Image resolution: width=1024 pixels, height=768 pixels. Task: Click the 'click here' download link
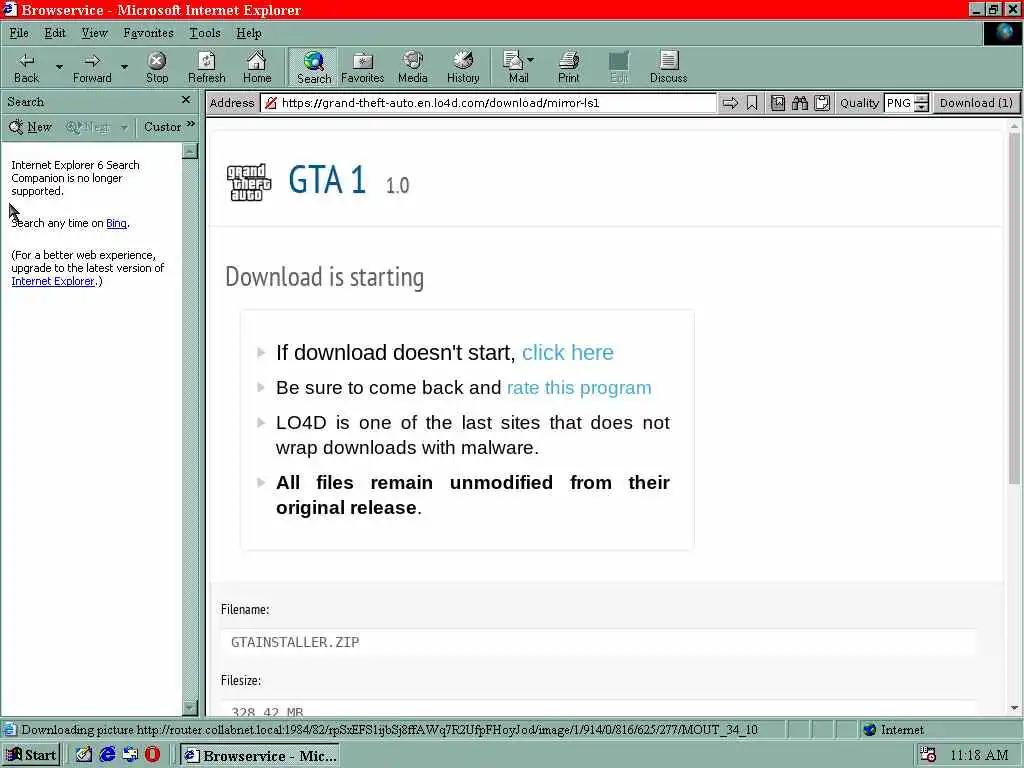pos(568,353)
